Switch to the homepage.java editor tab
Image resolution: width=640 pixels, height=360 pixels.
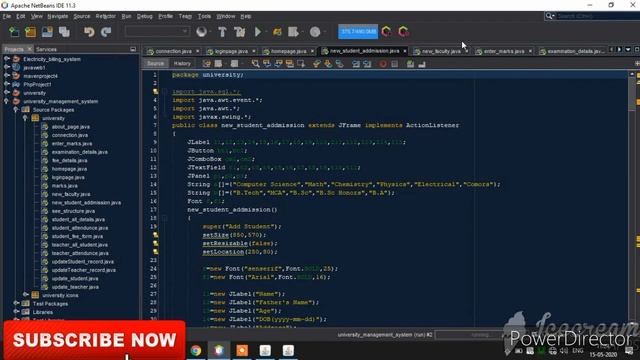(x=289, y=51)
